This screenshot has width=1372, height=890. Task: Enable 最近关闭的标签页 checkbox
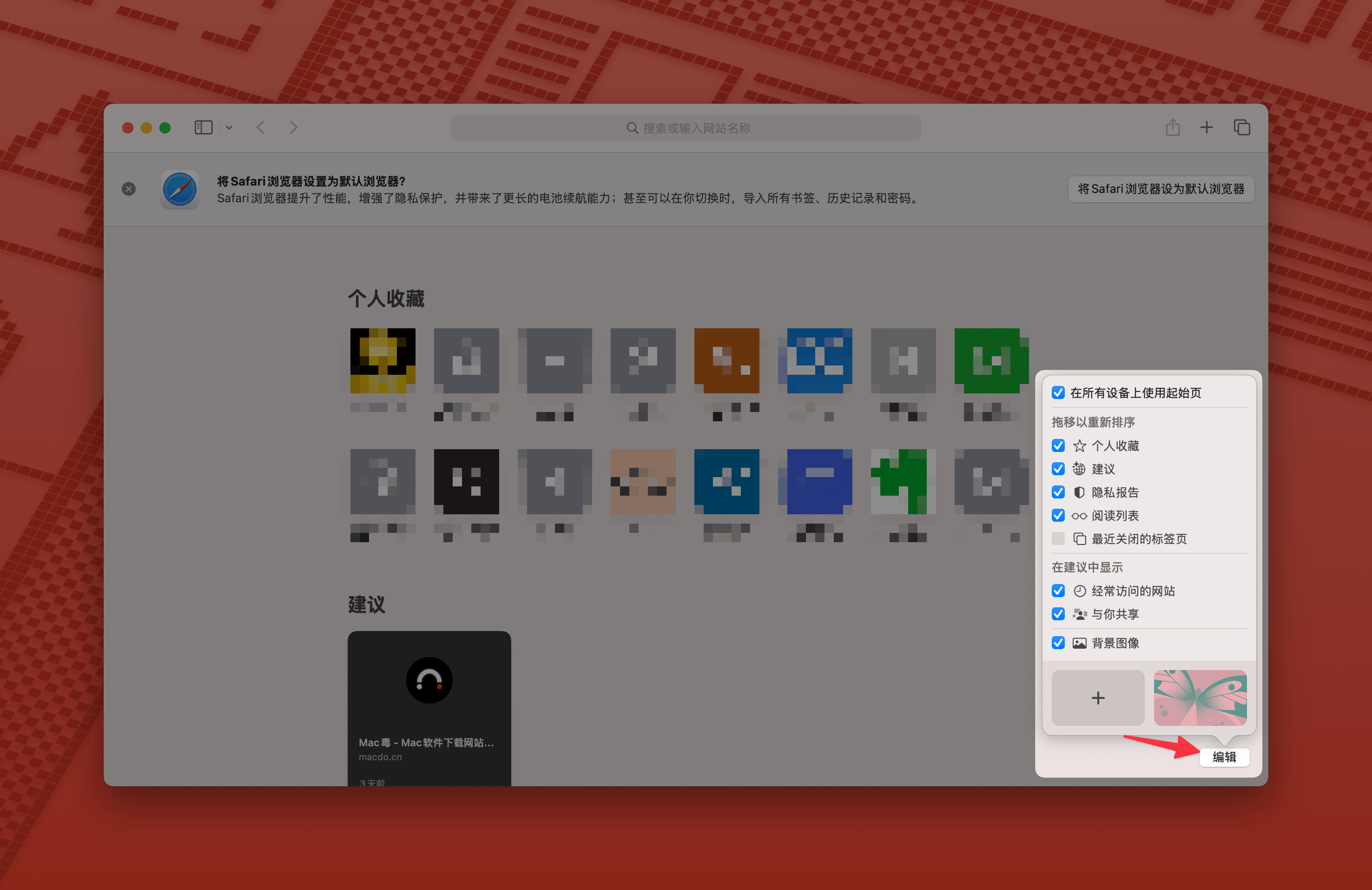coord(1058,539)
